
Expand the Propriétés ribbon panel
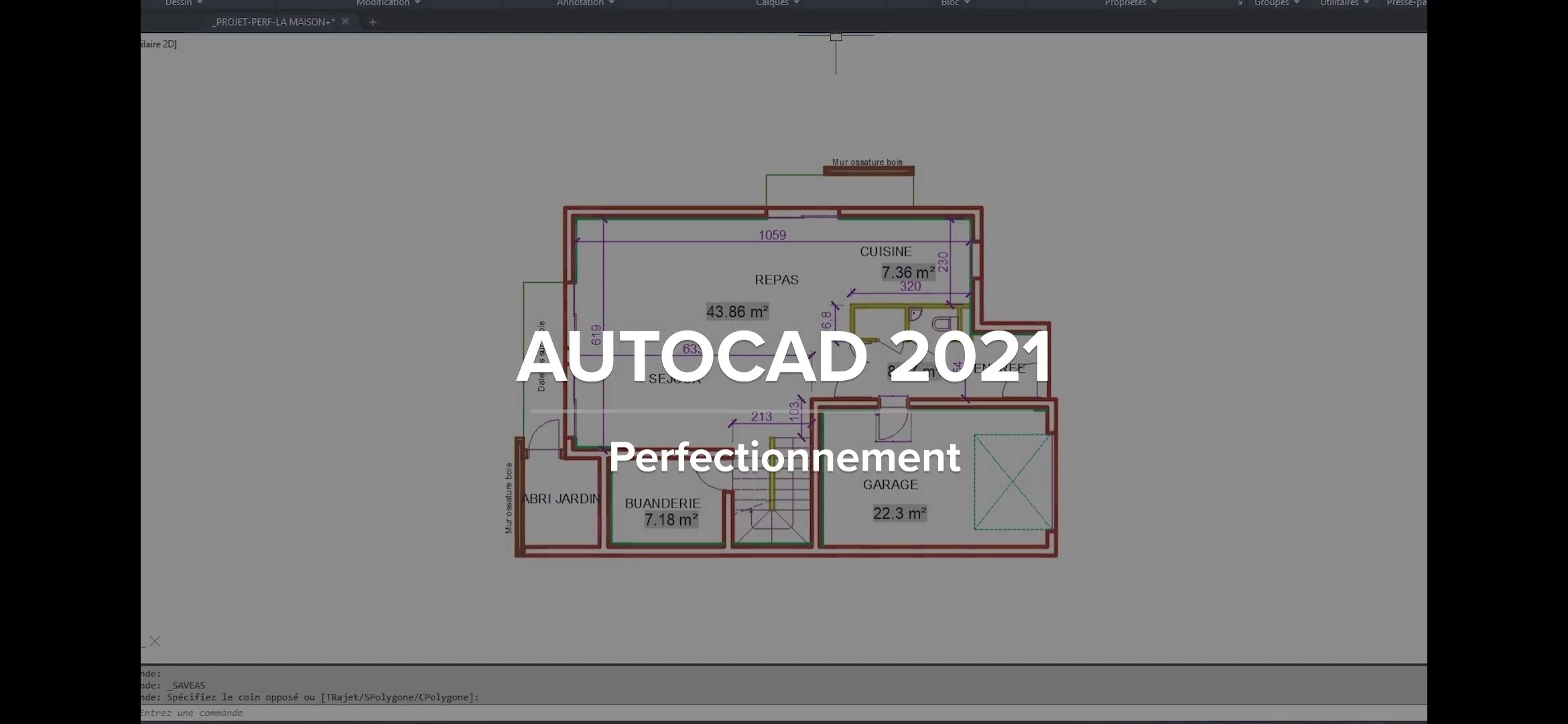[1130, 3]
